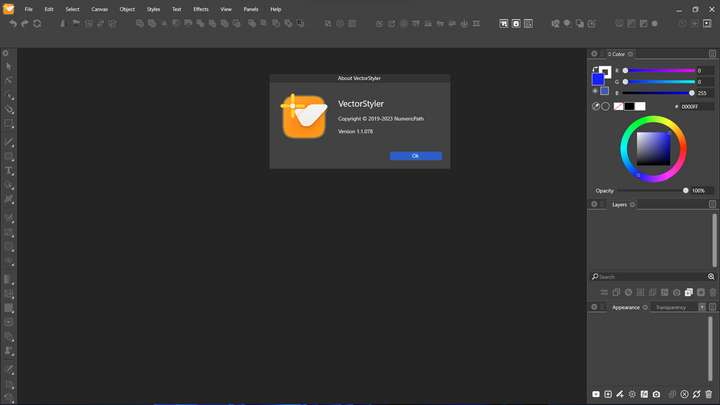Click the circled X icon in Appearance panel bottom
The image size is (720, 405).
pos(684,394)
